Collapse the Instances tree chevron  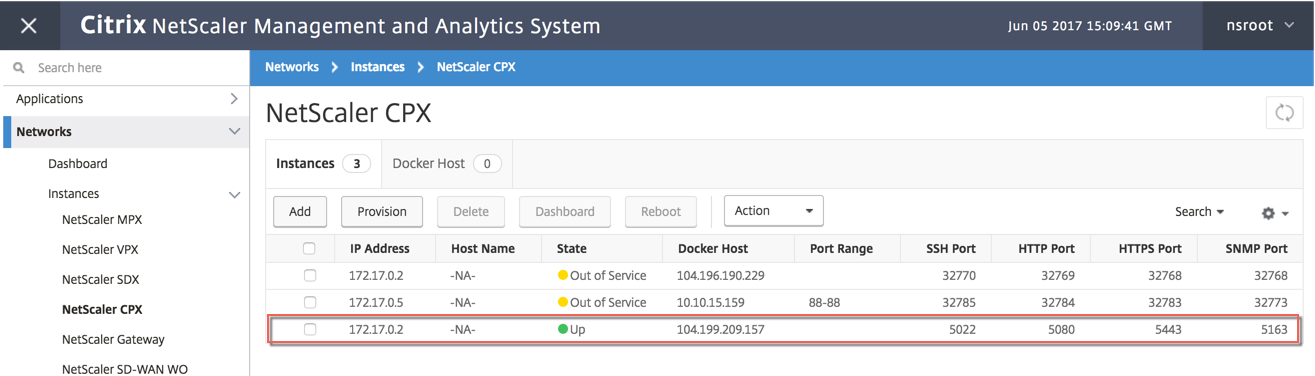pos(234,194)
